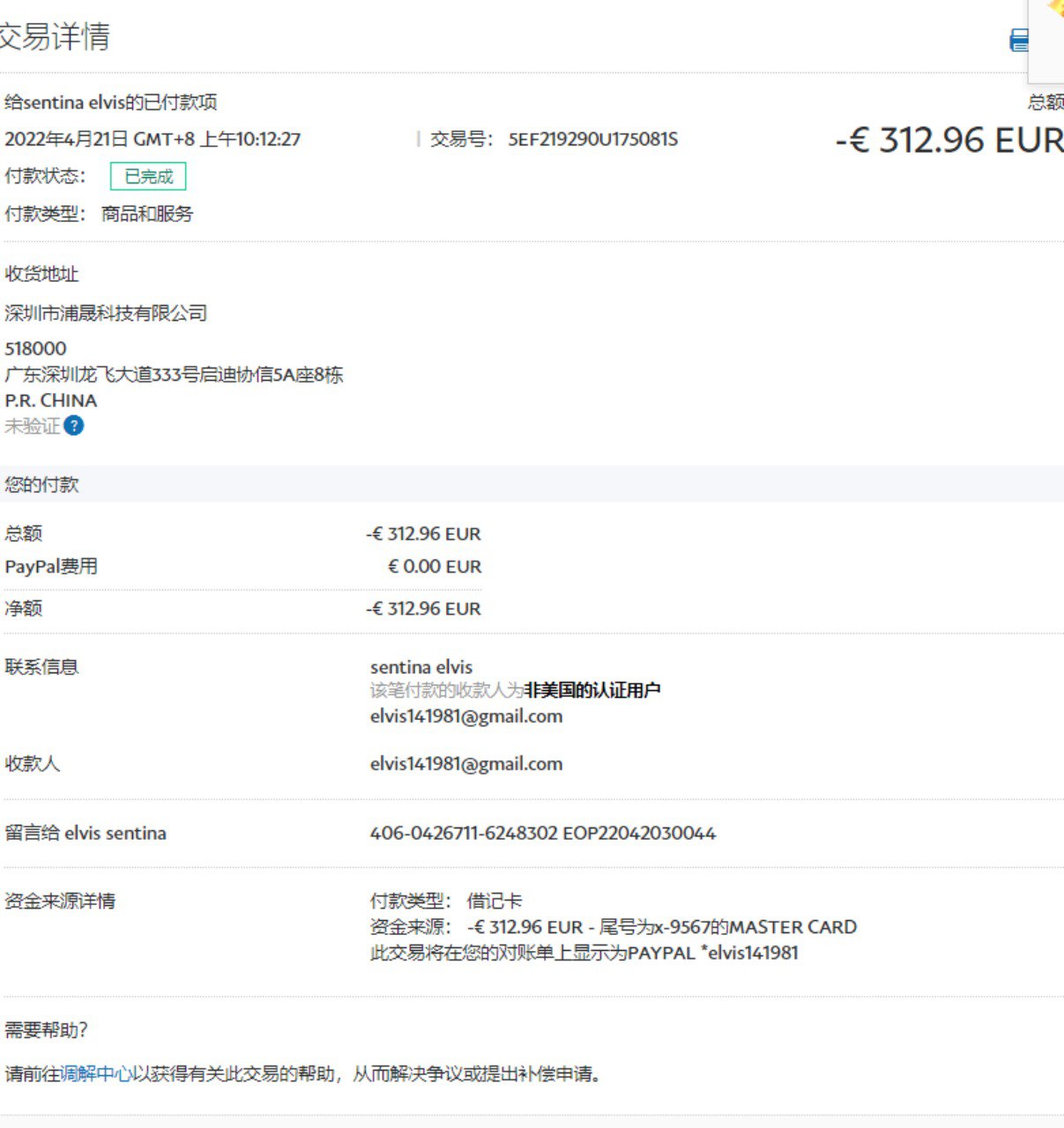Click the email in the 收款人 row

[465, 764]
